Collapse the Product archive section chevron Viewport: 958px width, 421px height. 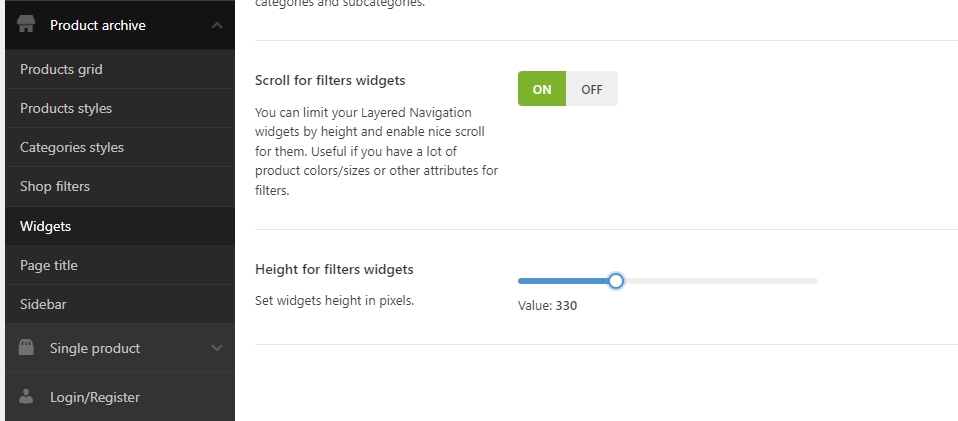217,25
